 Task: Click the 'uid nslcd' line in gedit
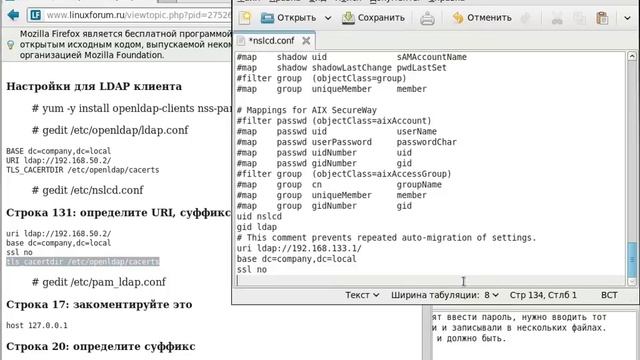259,217
